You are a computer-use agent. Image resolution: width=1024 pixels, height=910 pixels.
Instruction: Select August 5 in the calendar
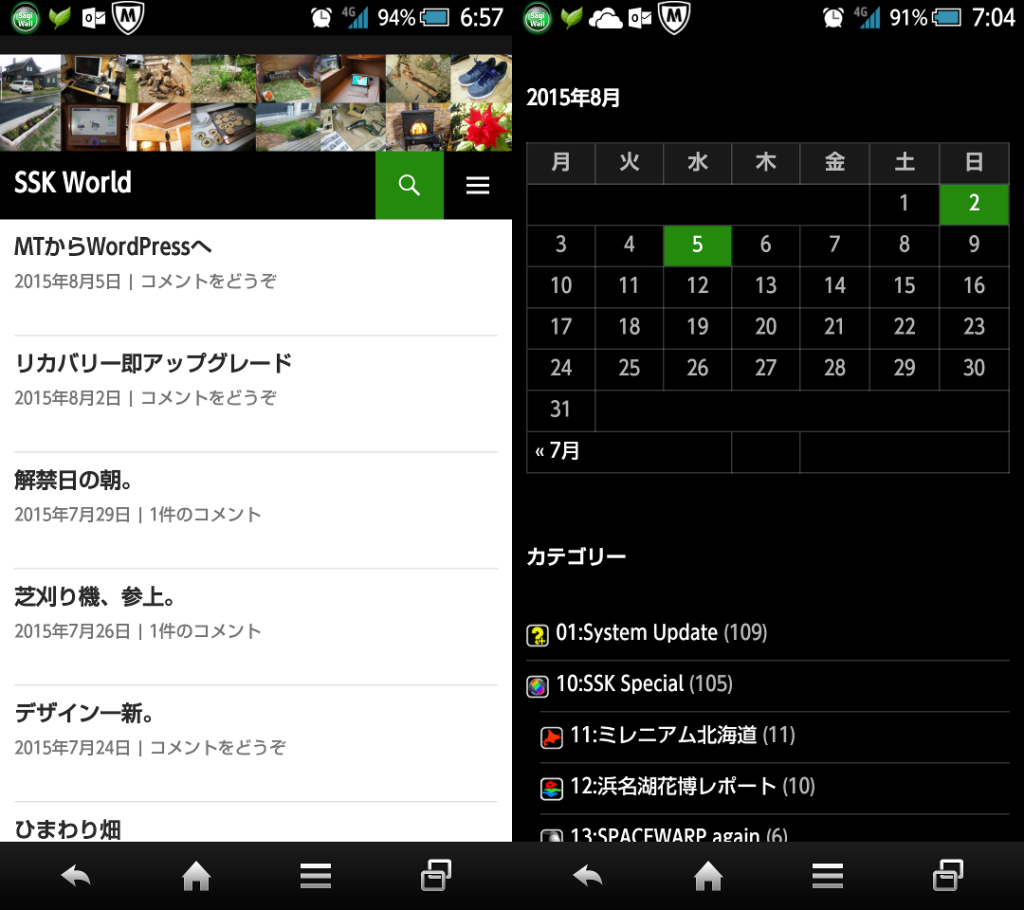697,245
